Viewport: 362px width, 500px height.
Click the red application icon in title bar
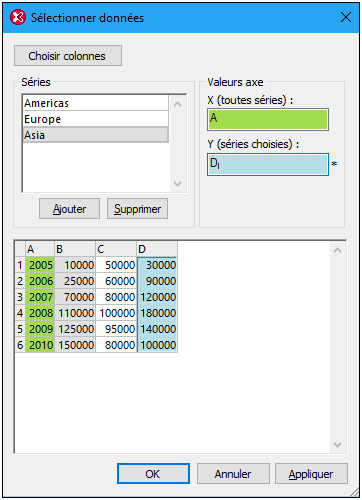(x=18, y=17)
